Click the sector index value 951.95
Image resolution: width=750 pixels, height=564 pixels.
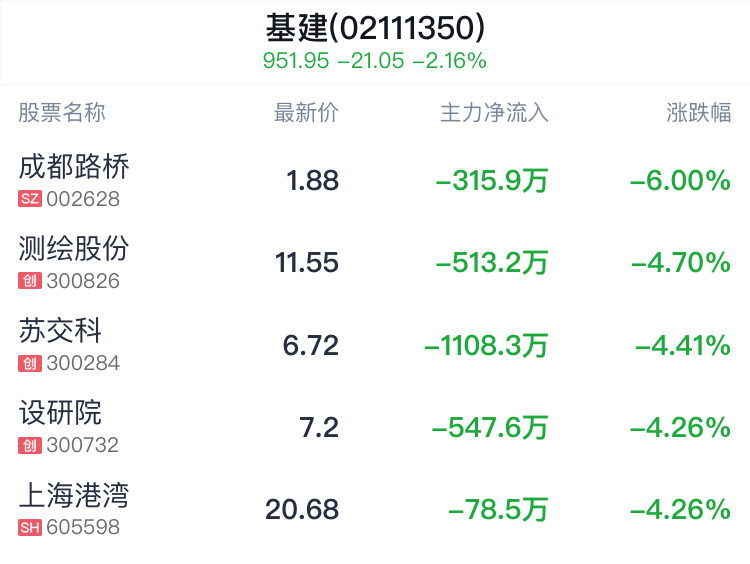tap(296, 61)
